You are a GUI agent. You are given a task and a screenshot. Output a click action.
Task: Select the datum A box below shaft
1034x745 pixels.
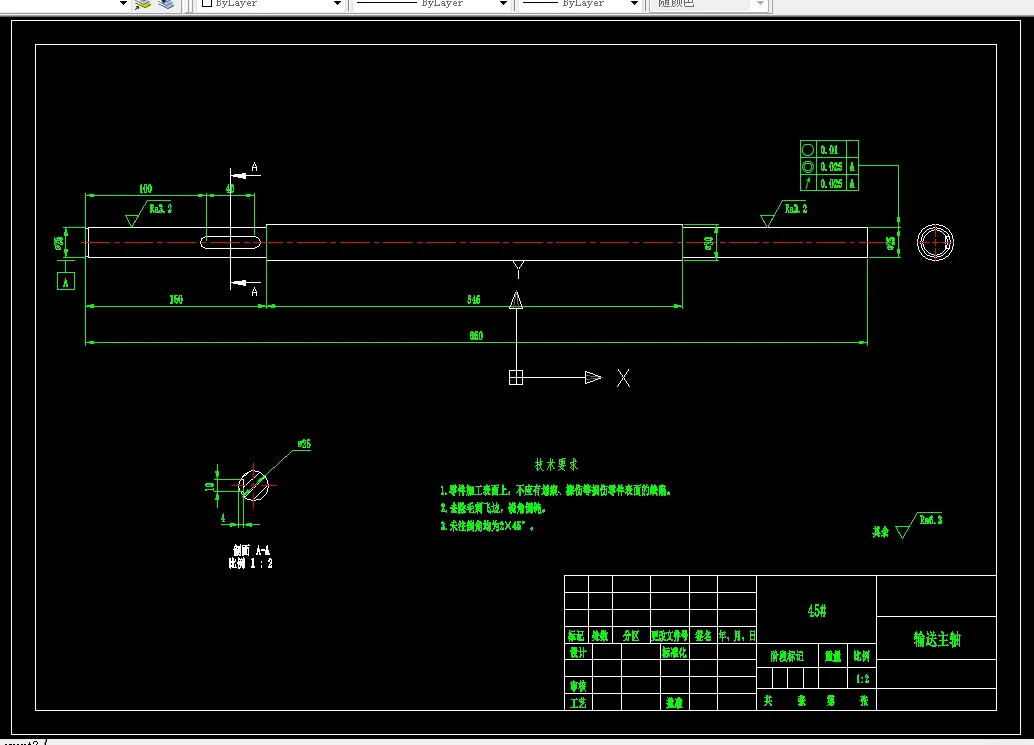(x=65, y=282)
